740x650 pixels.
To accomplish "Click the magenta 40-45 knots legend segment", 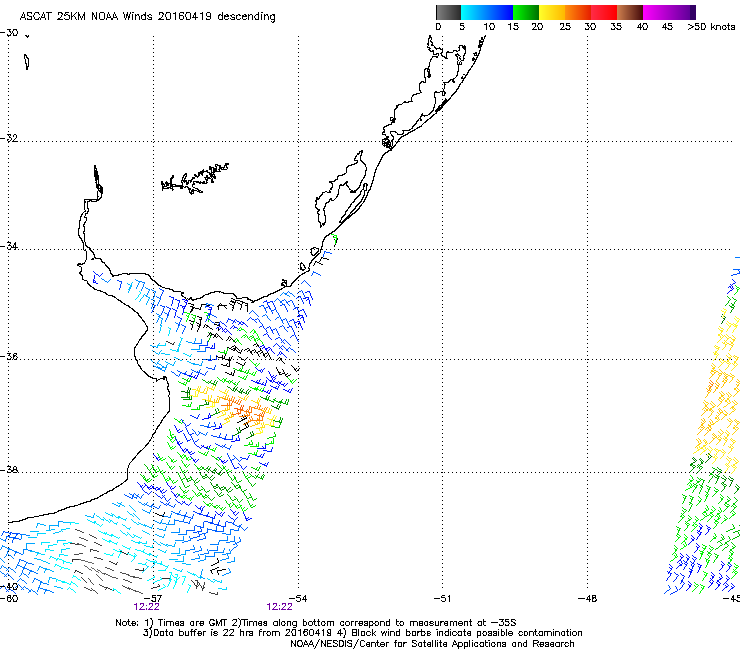I will pyautogui.click(x=656, y=12).
